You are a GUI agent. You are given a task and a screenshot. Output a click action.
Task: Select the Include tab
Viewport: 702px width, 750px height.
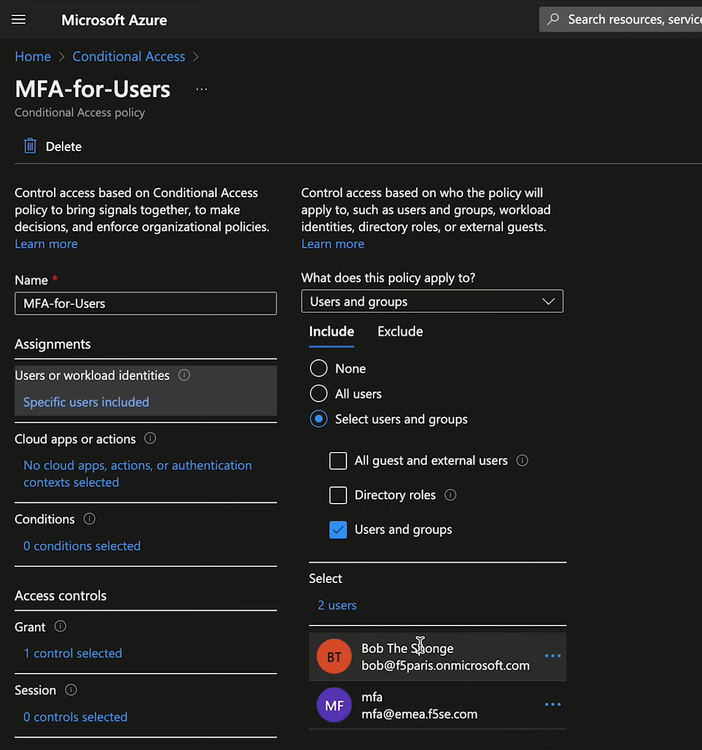(331, 332)
